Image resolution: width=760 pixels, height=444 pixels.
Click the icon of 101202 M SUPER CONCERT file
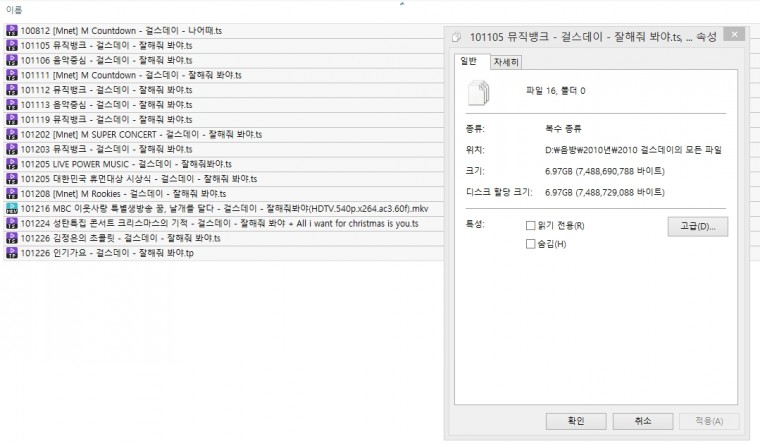coord(12,134)
